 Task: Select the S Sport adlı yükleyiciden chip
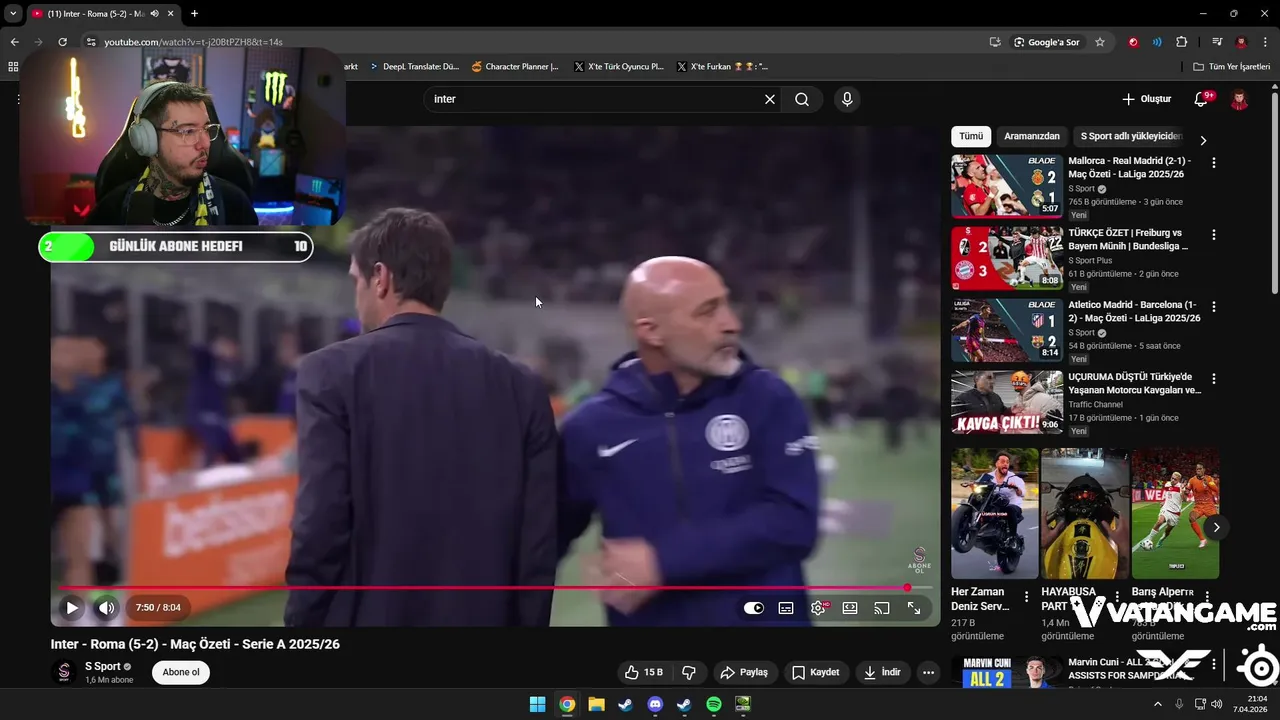point(1131,136)
